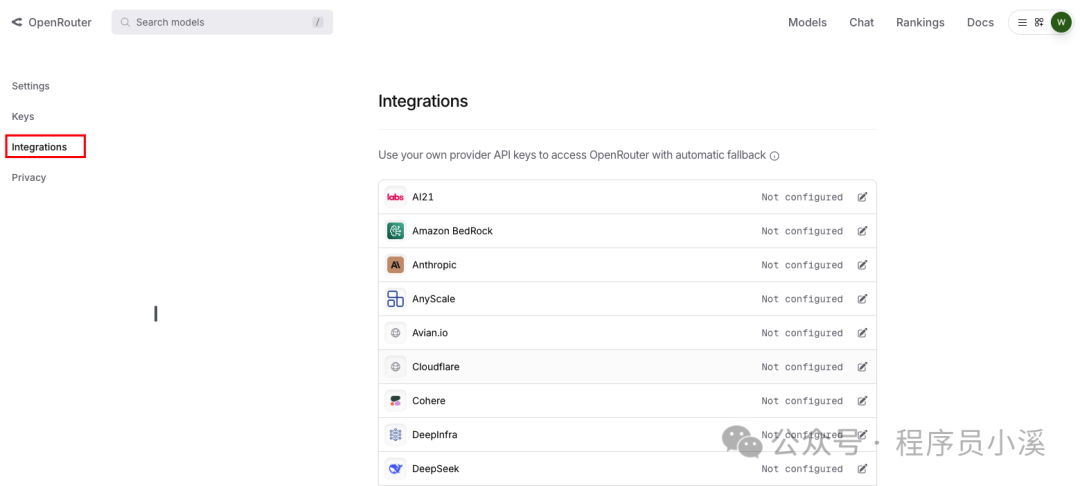Viewport: 1080px width, 486px height.
Task: Click the edit icon for AI21
Action: 862,197
